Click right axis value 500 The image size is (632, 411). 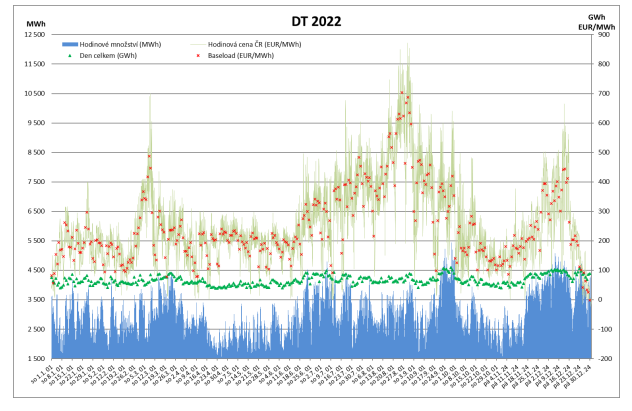(x=604, y=152)
